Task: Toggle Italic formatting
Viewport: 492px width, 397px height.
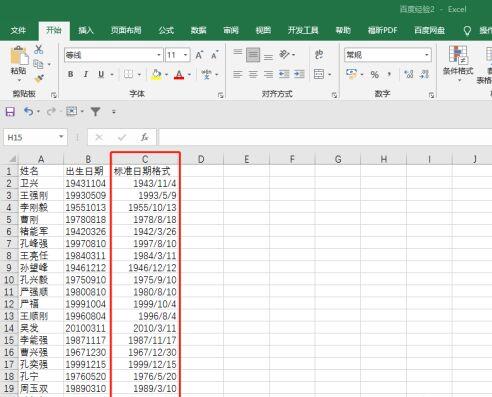Action: tap(86, 74)
